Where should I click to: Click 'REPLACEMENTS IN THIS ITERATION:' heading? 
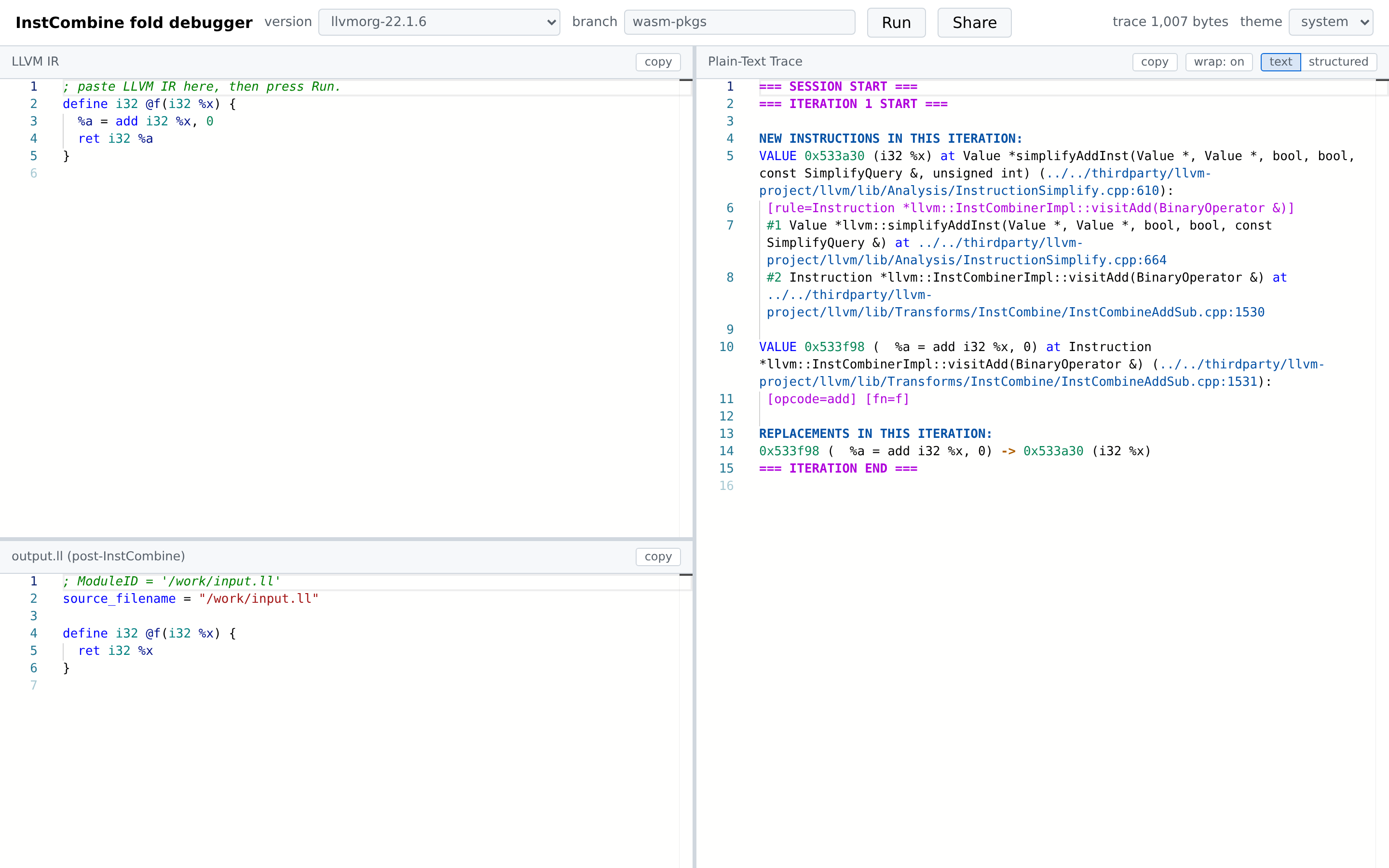pyautogui.click(x=875, y=434)
